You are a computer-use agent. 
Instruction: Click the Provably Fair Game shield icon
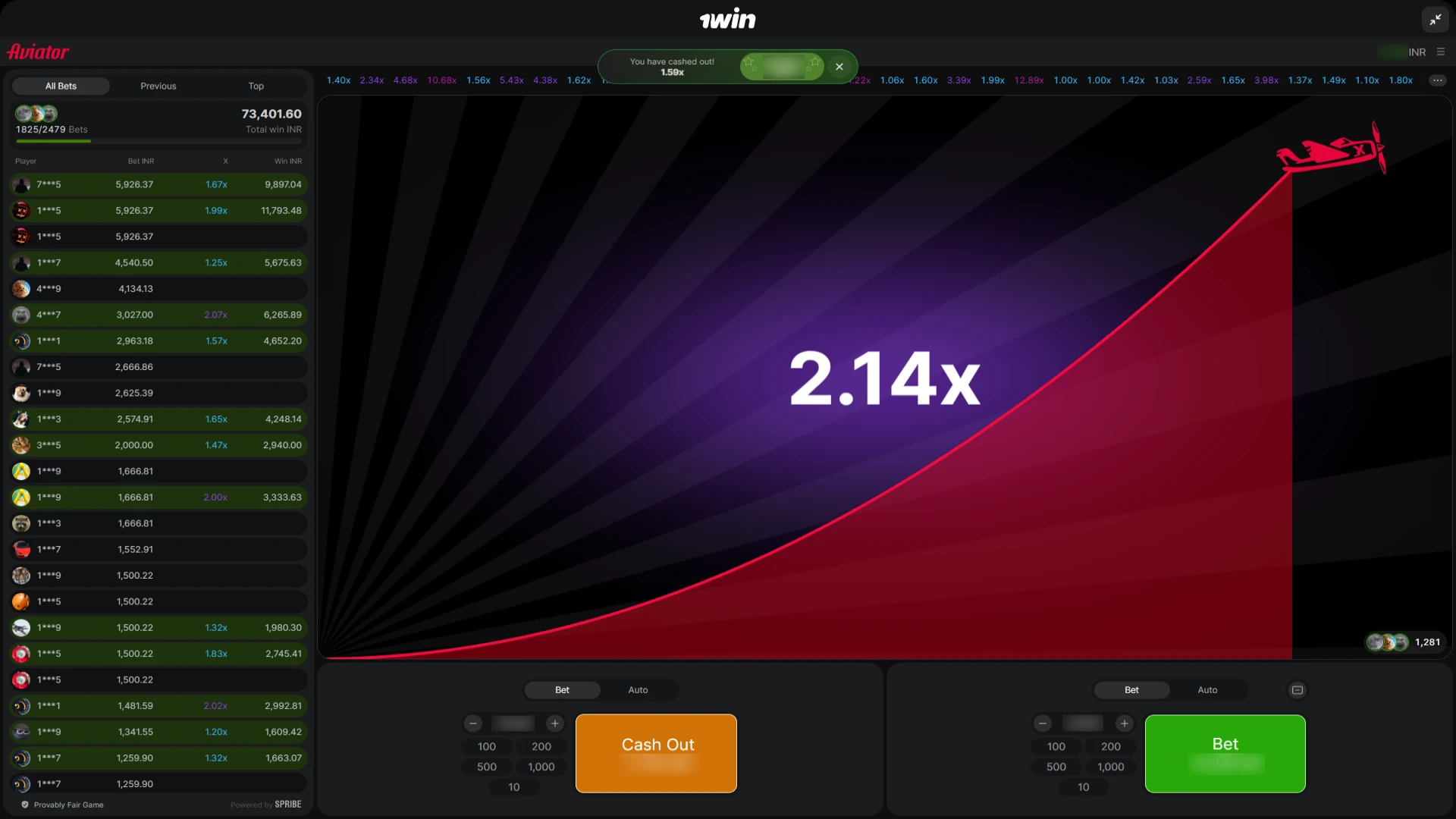point(25,805)
